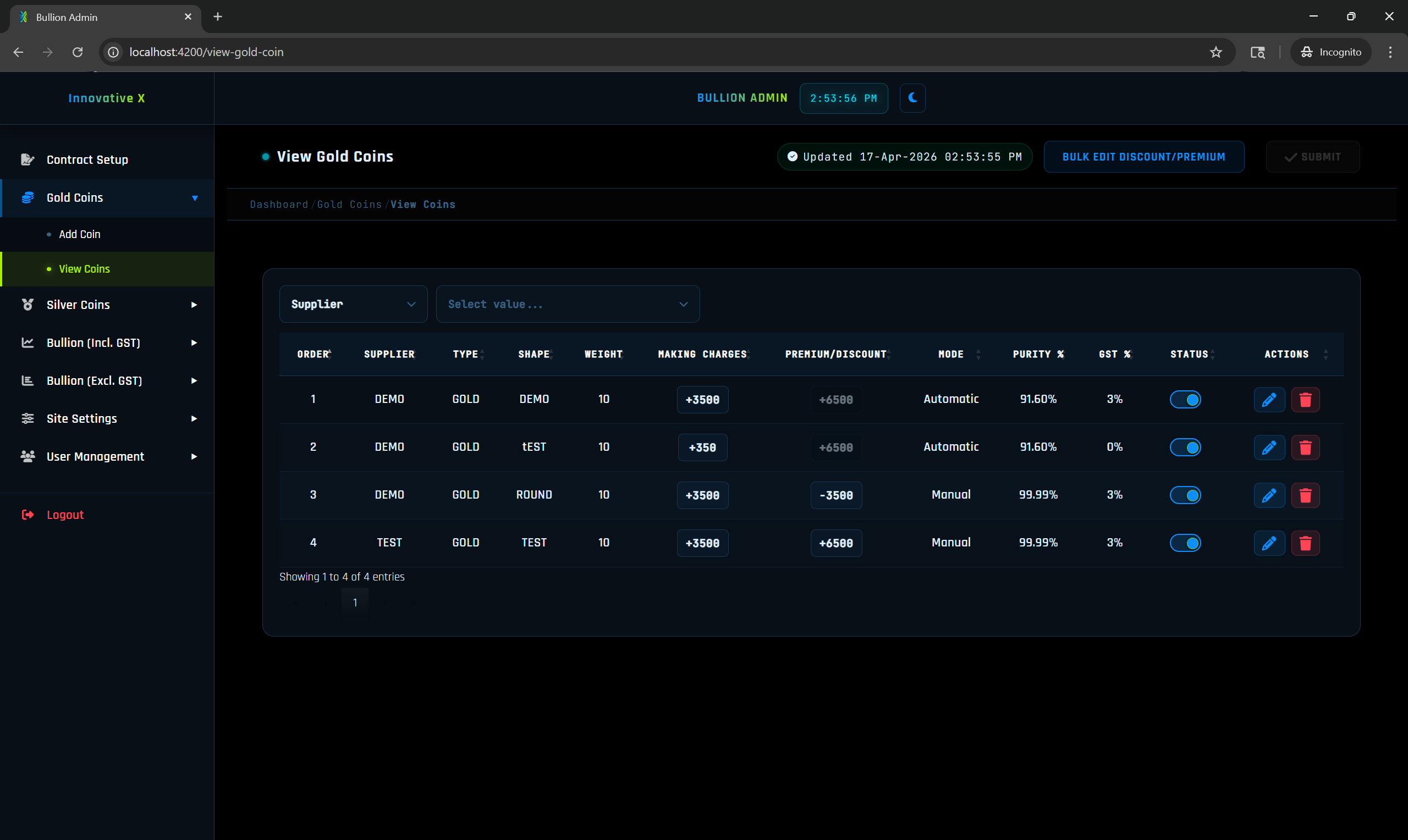Click the Silver Coins medal icon
Screen dimensions: 1408x840
(27, 305)
